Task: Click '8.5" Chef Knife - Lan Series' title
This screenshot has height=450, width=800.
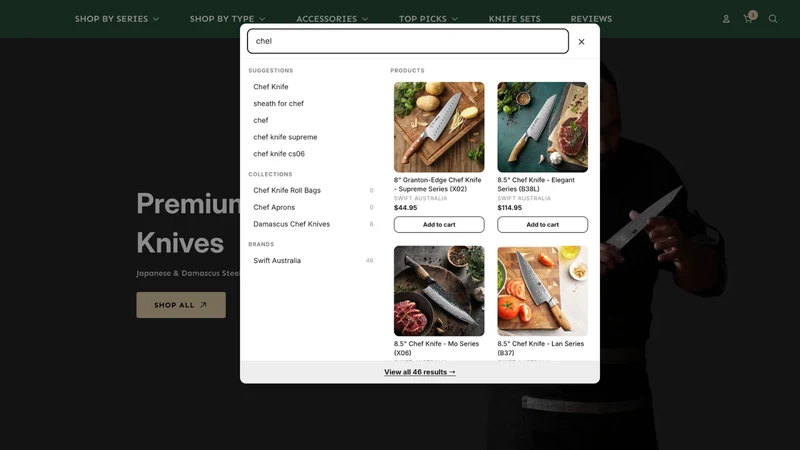Action: [540, 348]
